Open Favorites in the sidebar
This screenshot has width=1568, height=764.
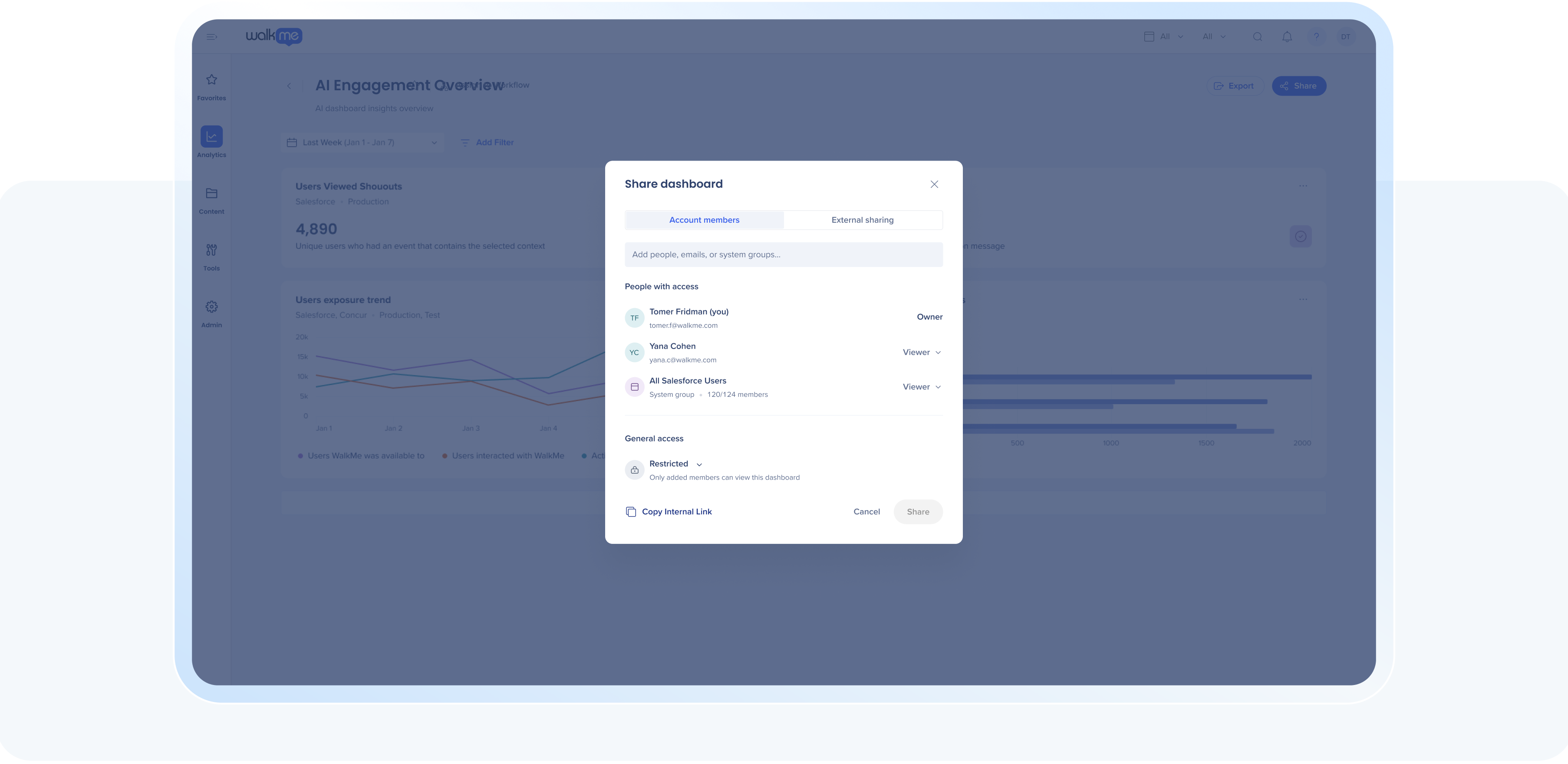(x=211, y=86)
